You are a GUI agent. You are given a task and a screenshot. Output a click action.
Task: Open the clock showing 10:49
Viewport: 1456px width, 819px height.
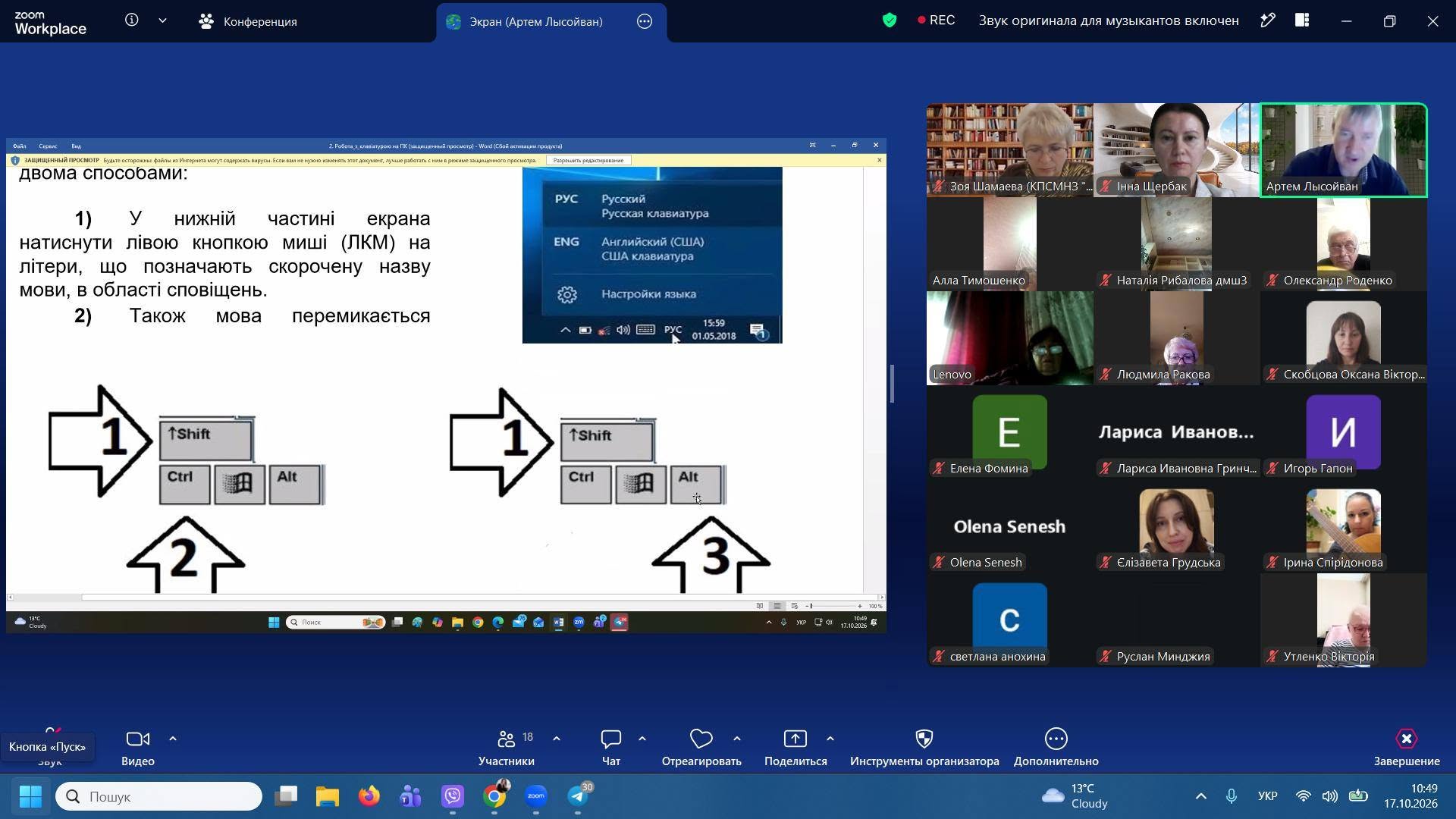pyautogui.click(x=1410, y=796)
